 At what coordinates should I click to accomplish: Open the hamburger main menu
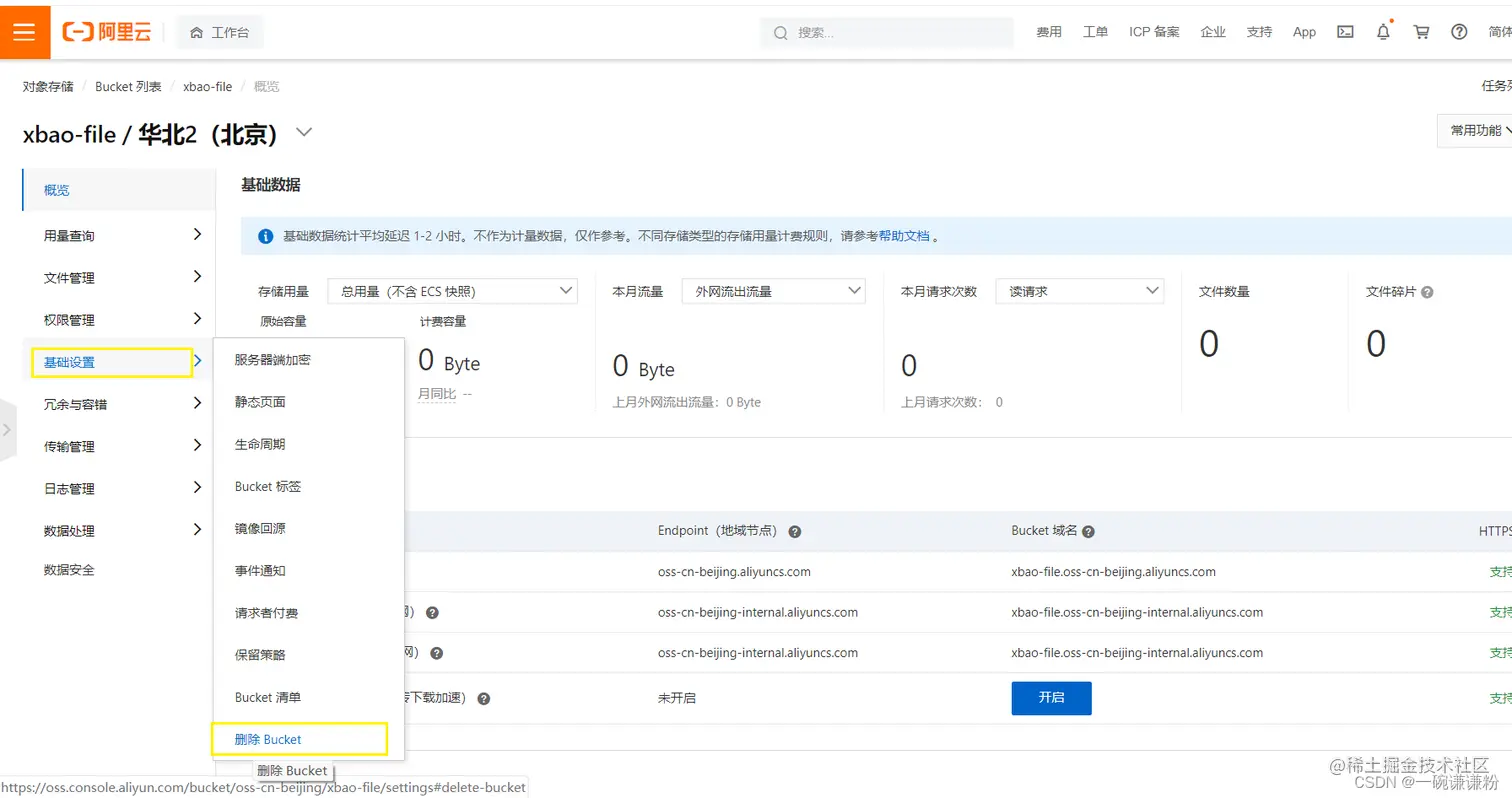[x=25, y=32]
